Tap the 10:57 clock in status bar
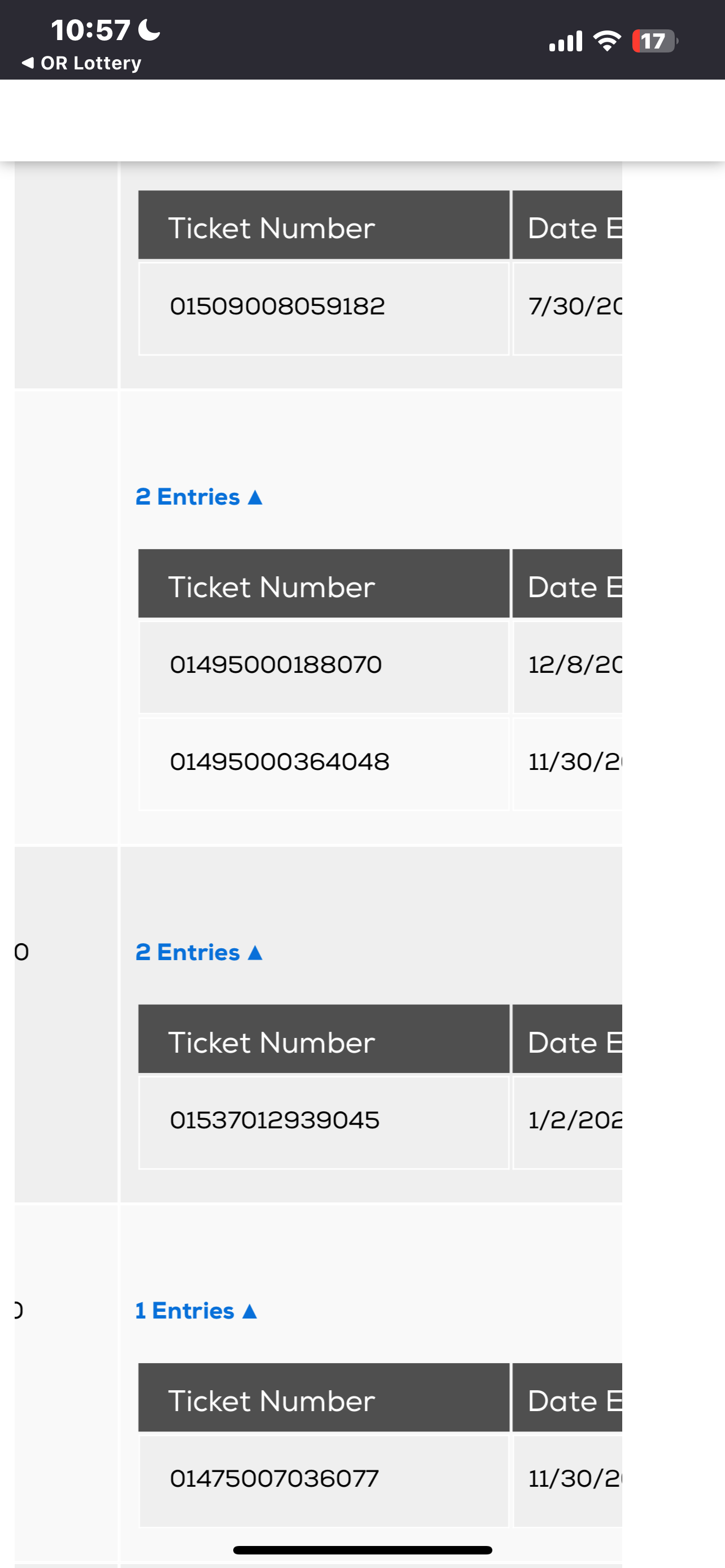Screen dimensions: 725x1568 tap(90, 30)
